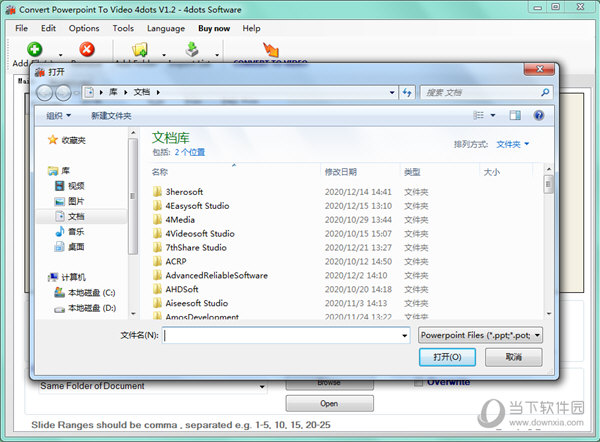The image size is (600, 442).
Task: Sort by 修改日期 column header
Action: [341, 172]
